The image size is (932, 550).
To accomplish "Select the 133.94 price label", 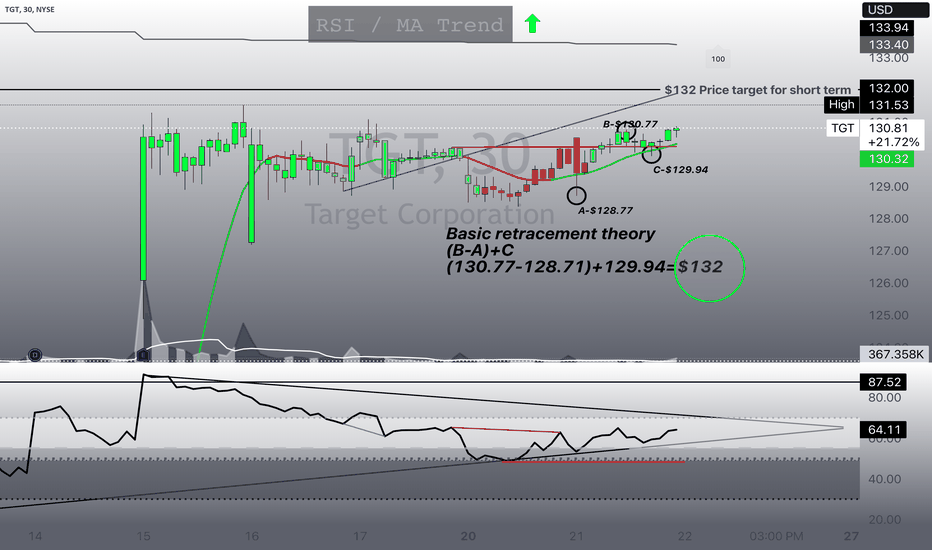I will pos(888,27).
